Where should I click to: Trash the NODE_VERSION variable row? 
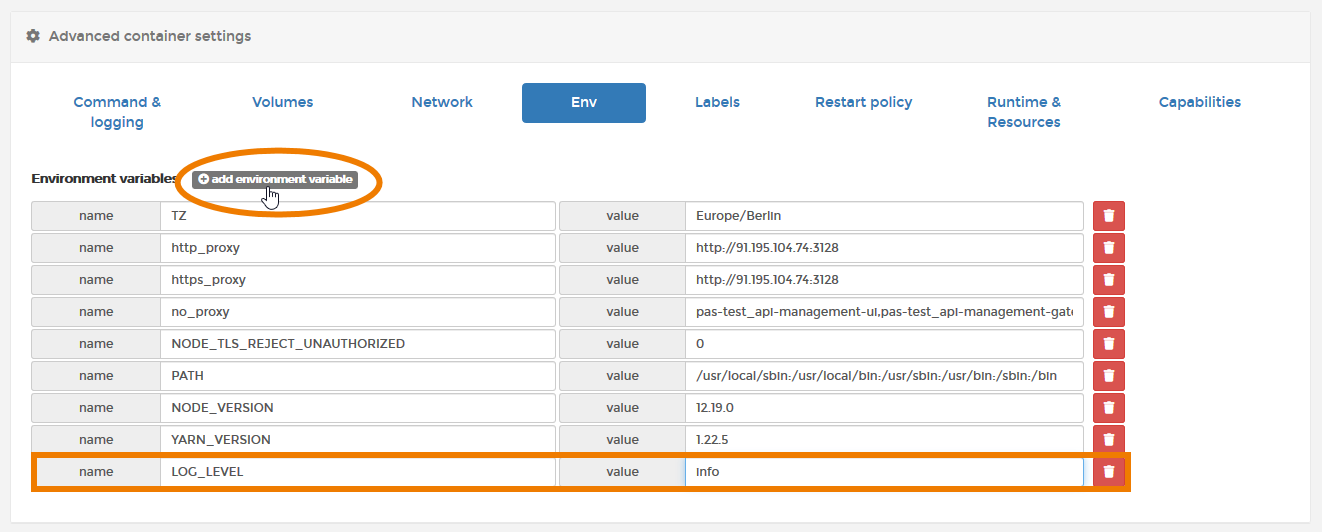coord(1109,408)
